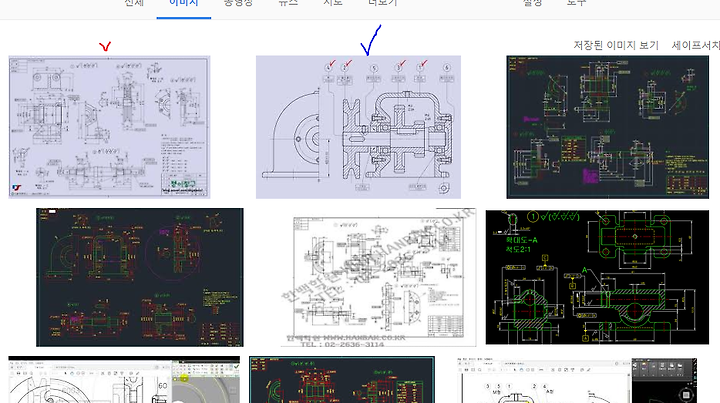The image size is (720, 403).
Task: Select the '이미지' search tab
Action: [x=184, y=3]
